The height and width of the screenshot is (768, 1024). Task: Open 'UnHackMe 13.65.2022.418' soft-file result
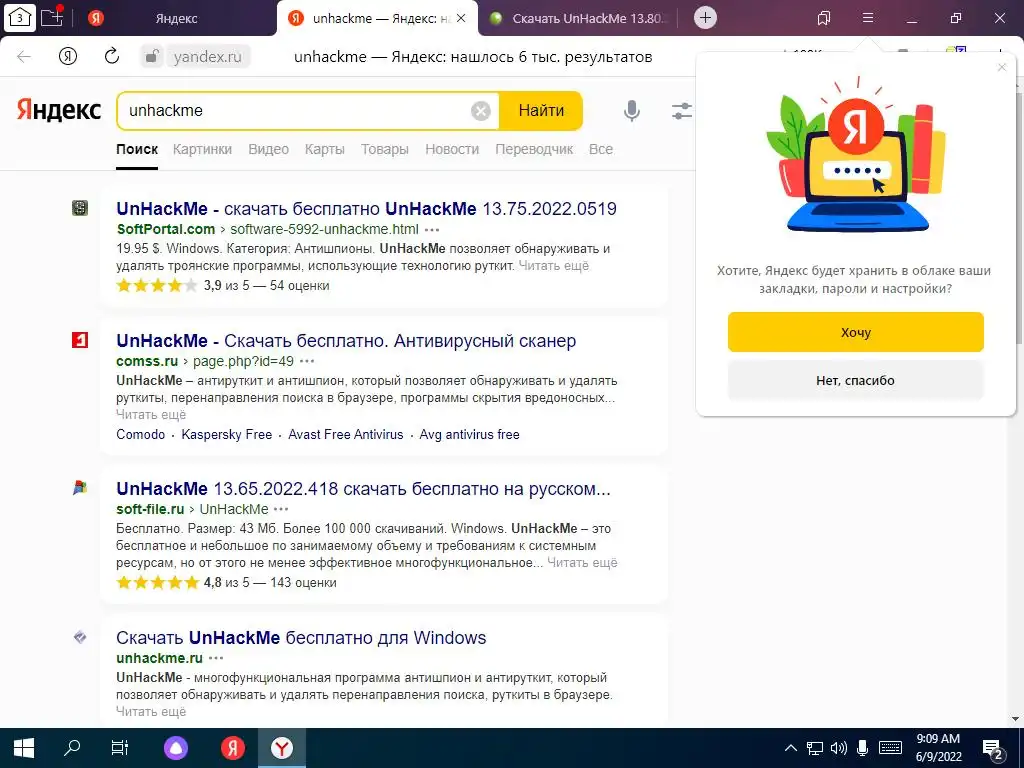tap(363, 489)
